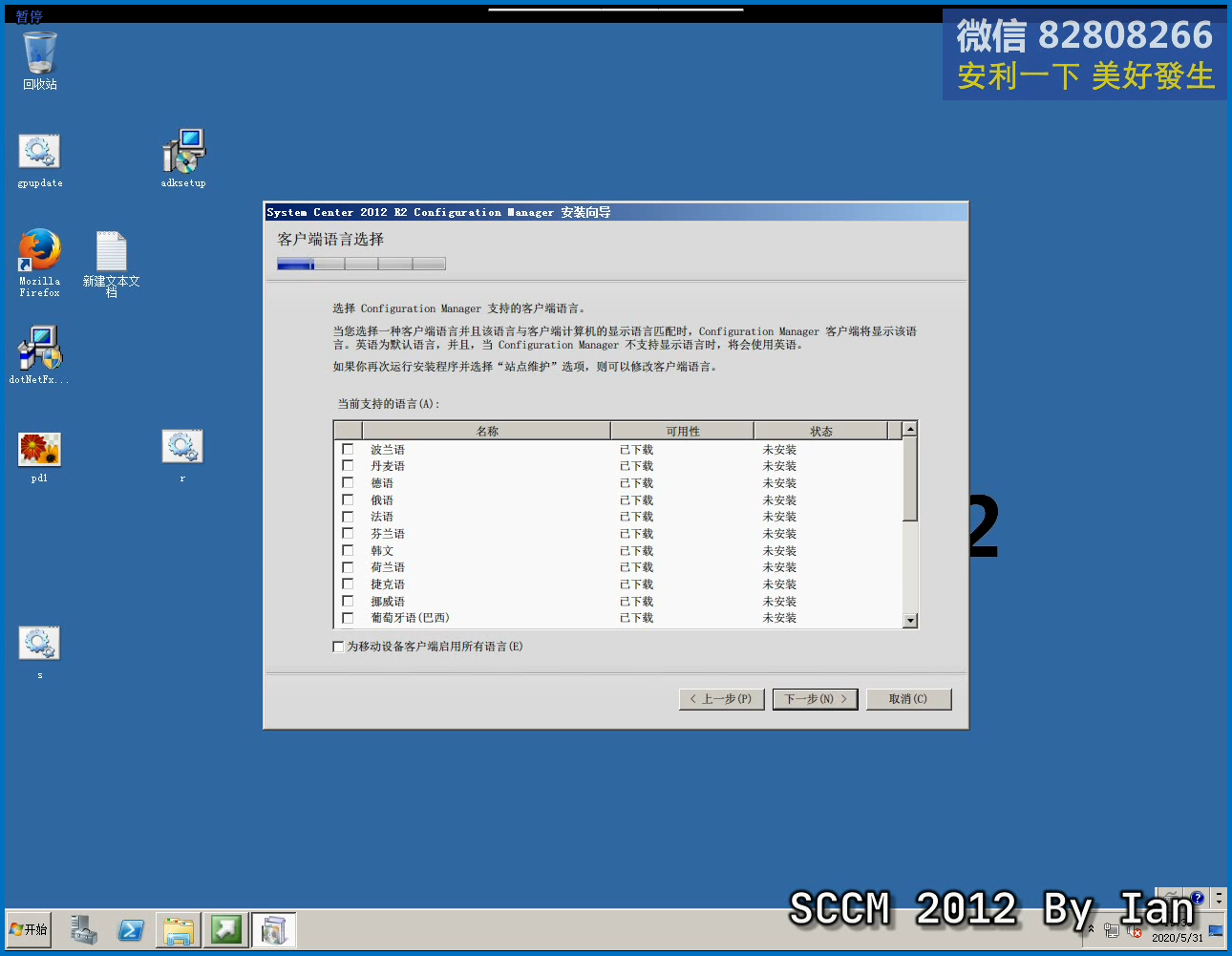Click the language list scrollbar thumb

coord(910,479)
